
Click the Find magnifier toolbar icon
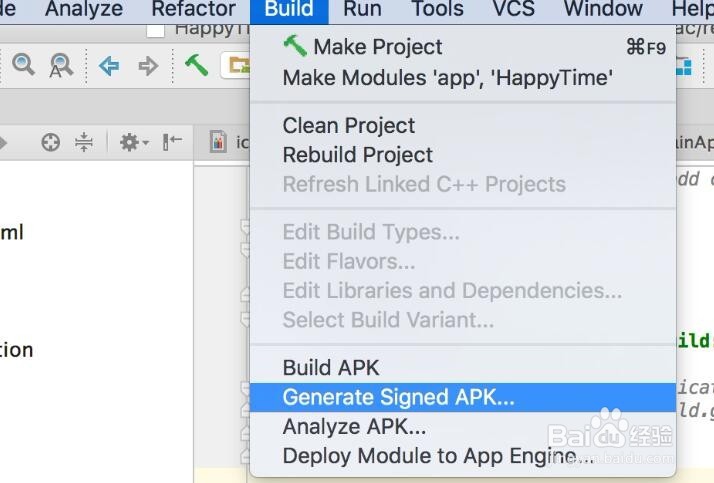23,65
